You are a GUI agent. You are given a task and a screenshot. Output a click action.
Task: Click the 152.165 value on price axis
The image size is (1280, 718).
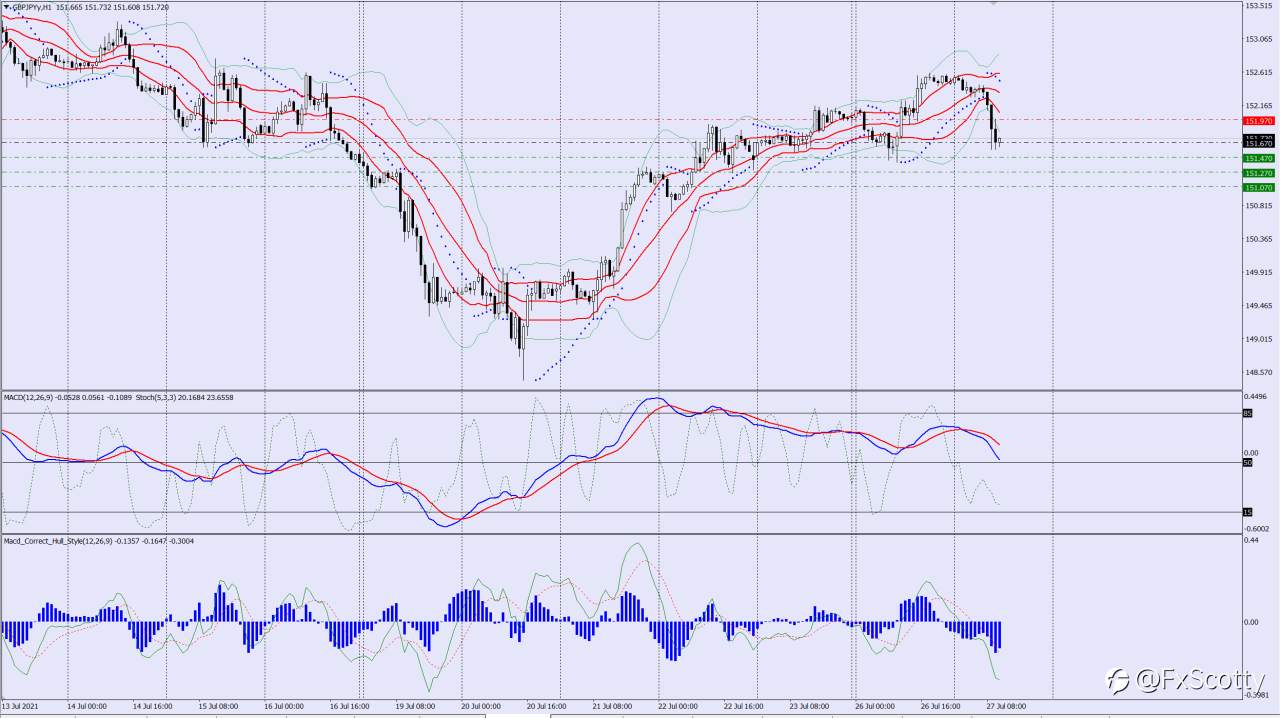(x=1259, y=105)
